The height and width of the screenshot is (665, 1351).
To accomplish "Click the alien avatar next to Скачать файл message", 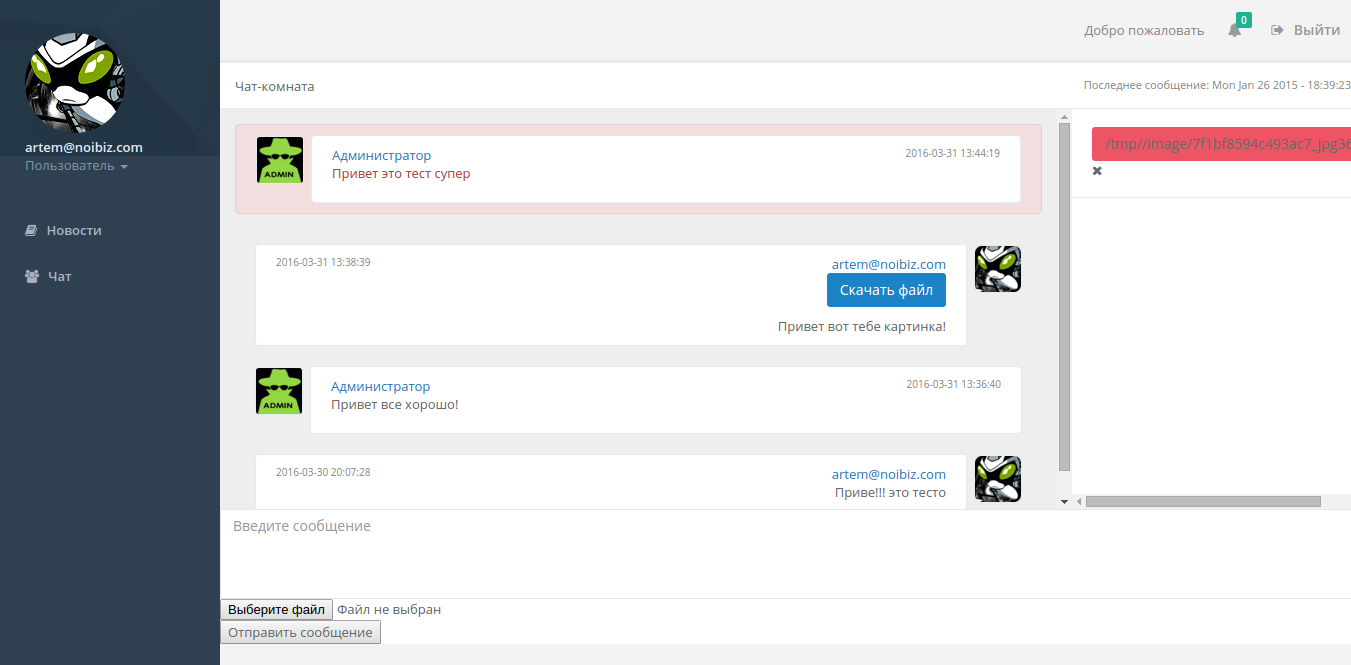I will point(997,268).
